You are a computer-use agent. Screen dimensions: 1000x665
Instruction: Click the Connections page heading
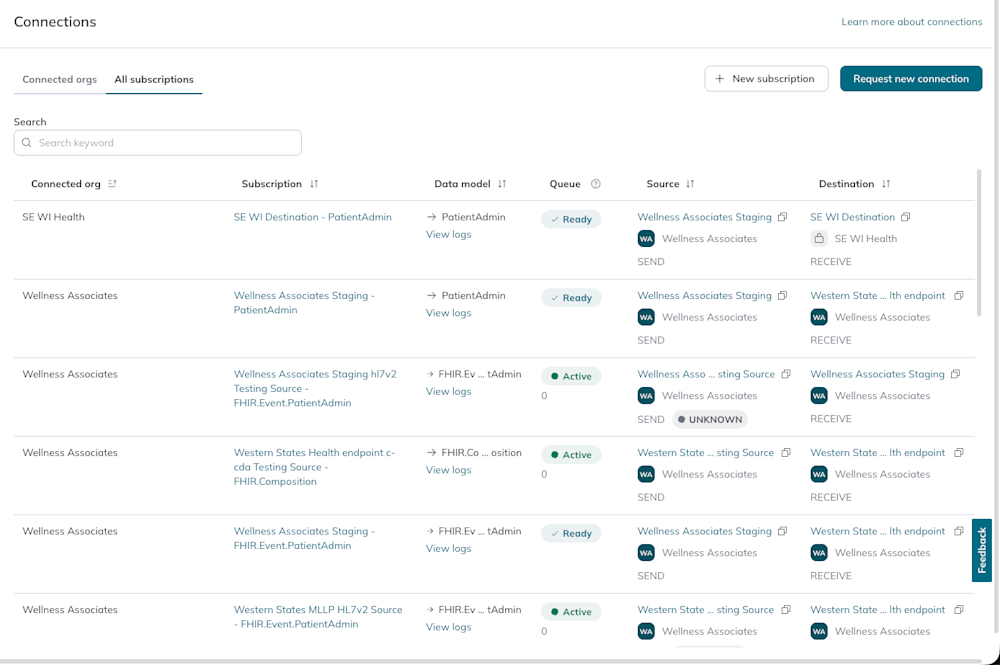(55, 22)
